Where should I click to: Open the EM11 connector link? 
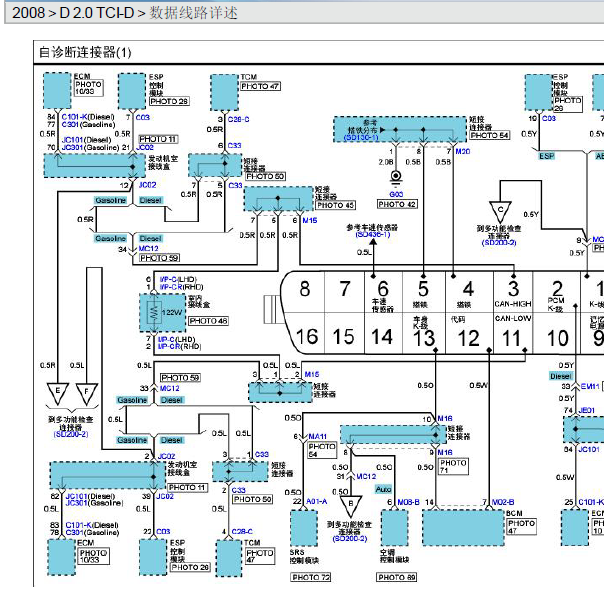590,386
